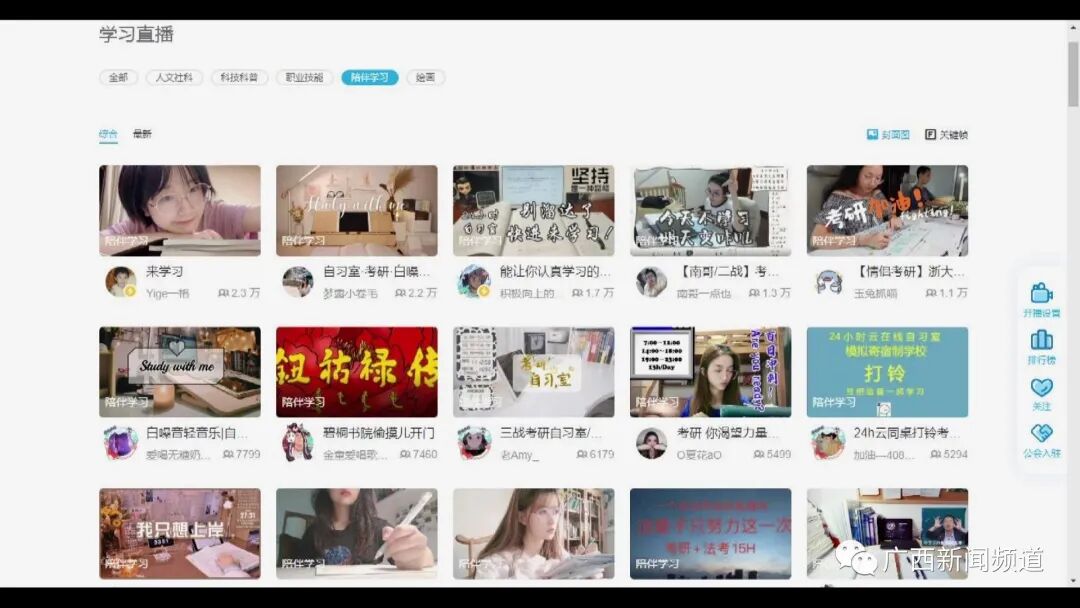Open the 考研自习室 desk thumbnail
The image size is (1080, 608).
[534, 372]
